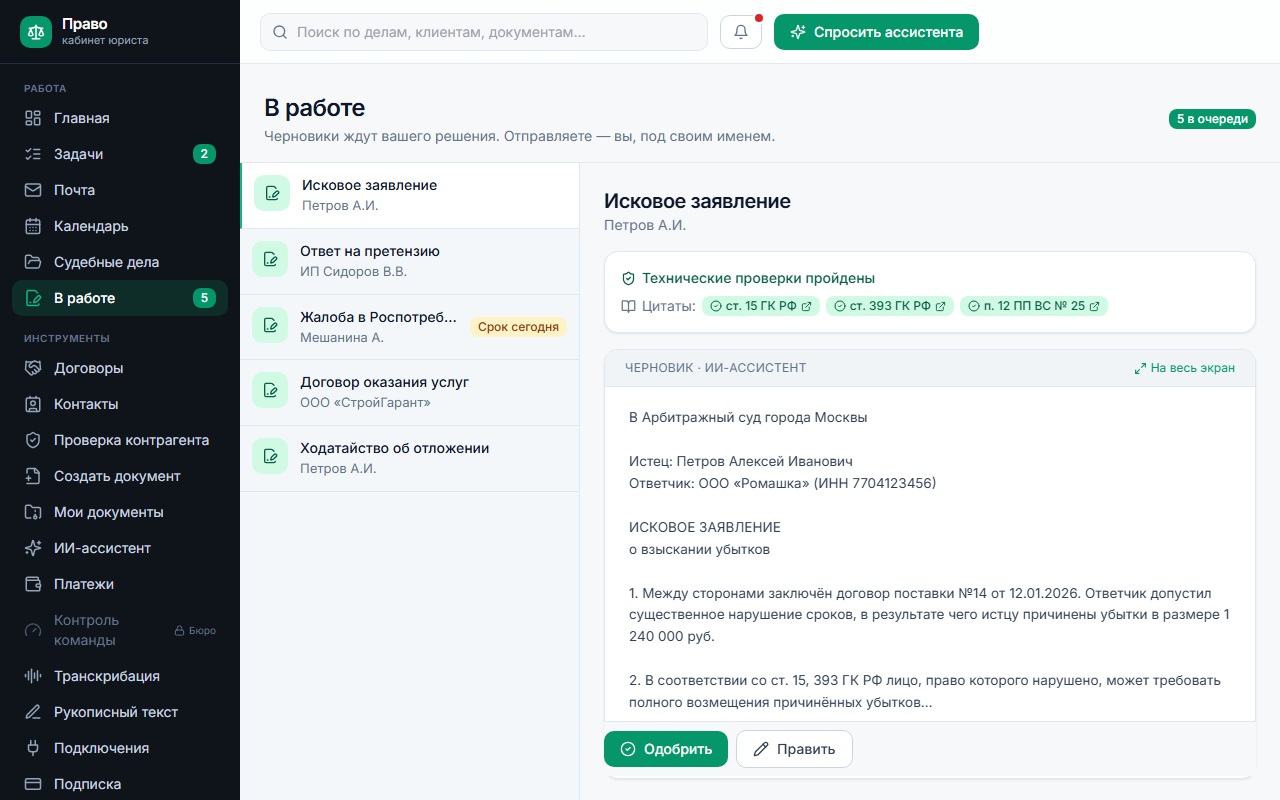
Task: Open Мои документы in sidebar
Action: (120, 512)
